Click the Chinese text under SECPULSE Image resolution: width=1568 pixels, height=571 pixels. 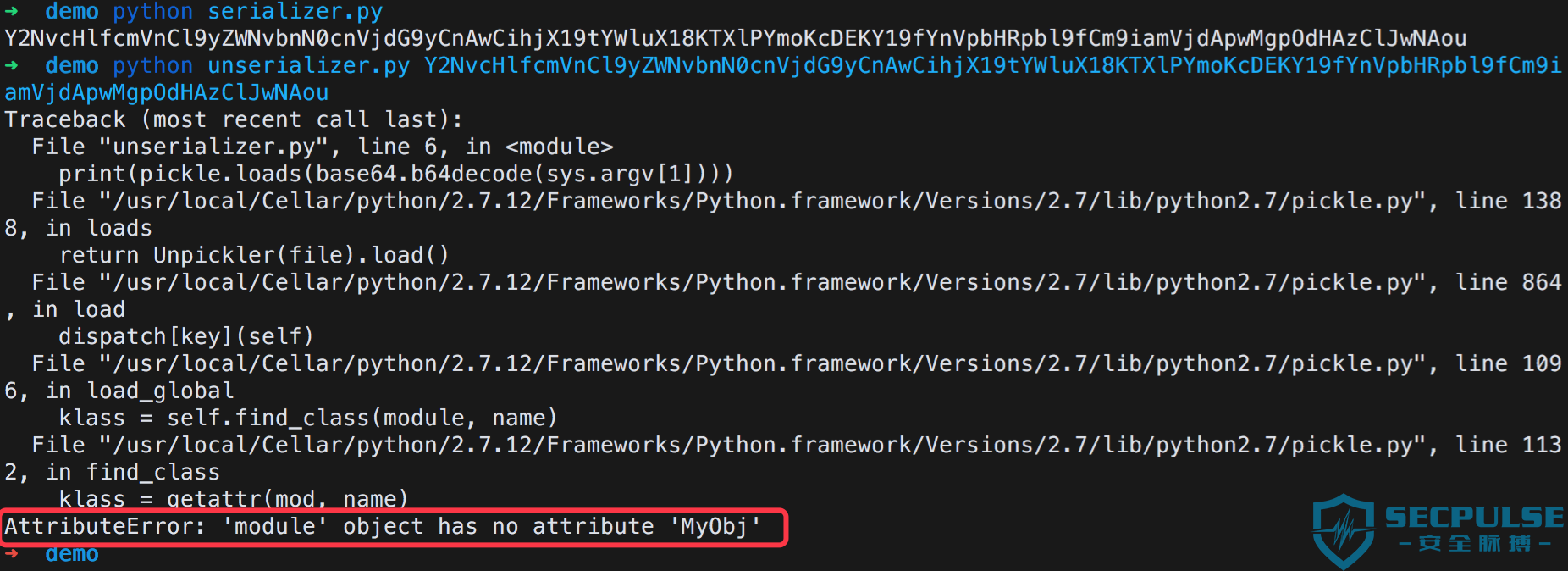[x=1475, y=544]
